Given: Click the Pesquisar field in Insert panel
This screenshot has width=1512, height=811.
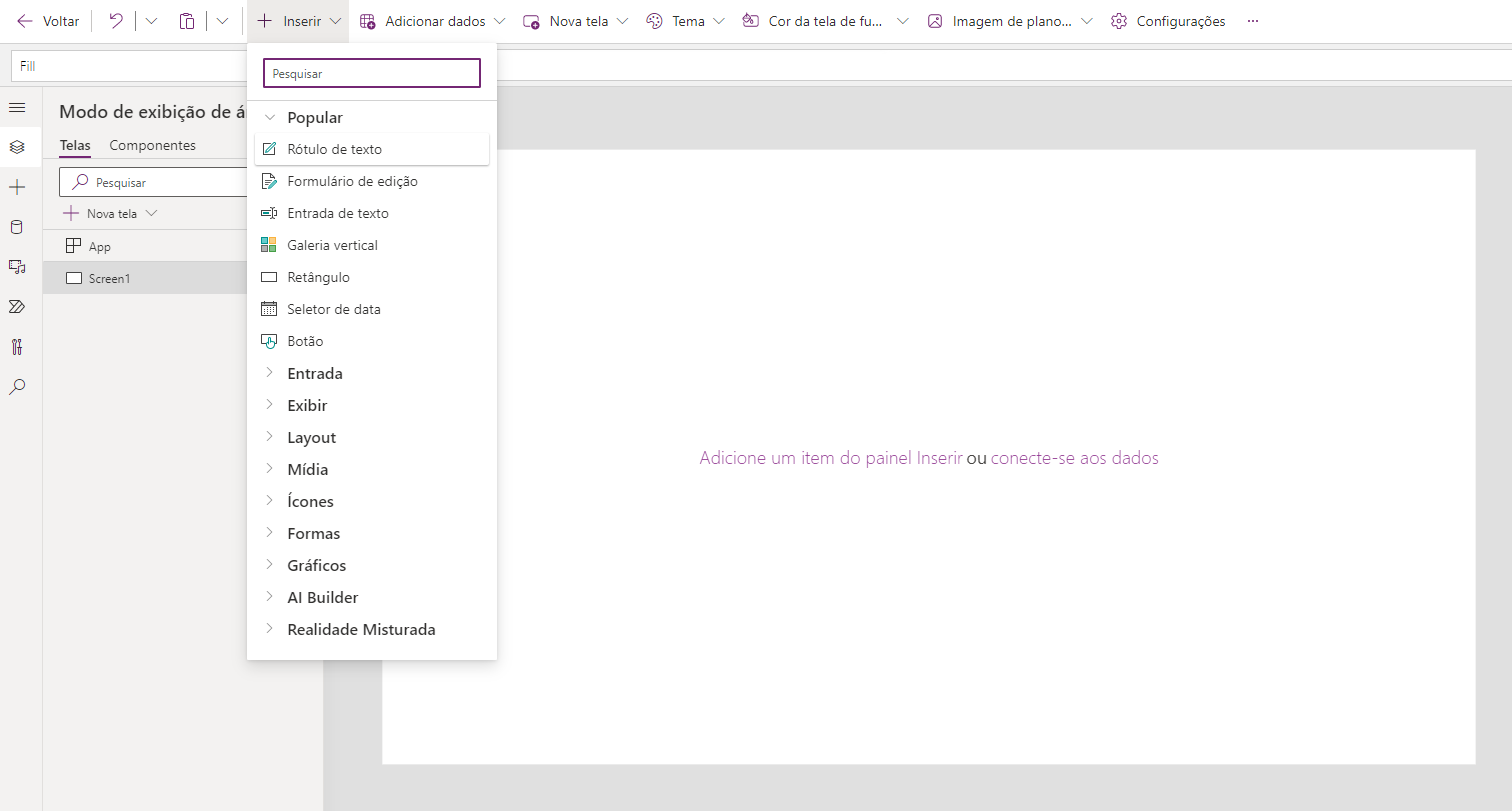Looking at the screenshot, I should tap(371, 74).
